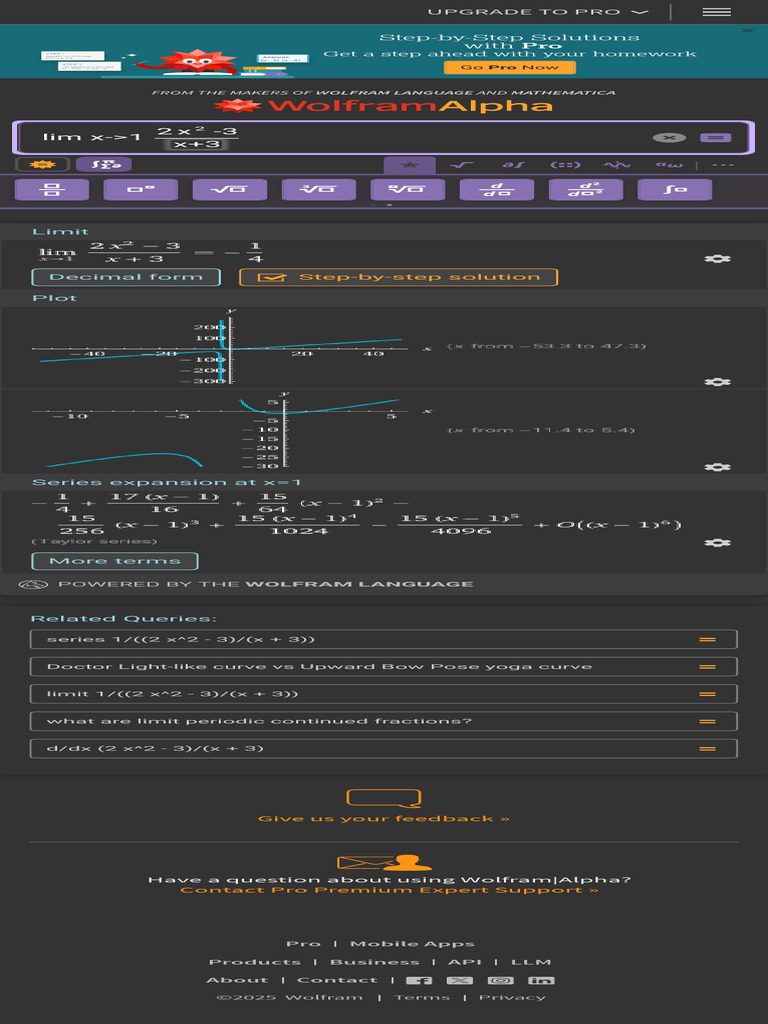Submit the query with the purple equals button
The image size is (768, 1024).
pos(715,137)
